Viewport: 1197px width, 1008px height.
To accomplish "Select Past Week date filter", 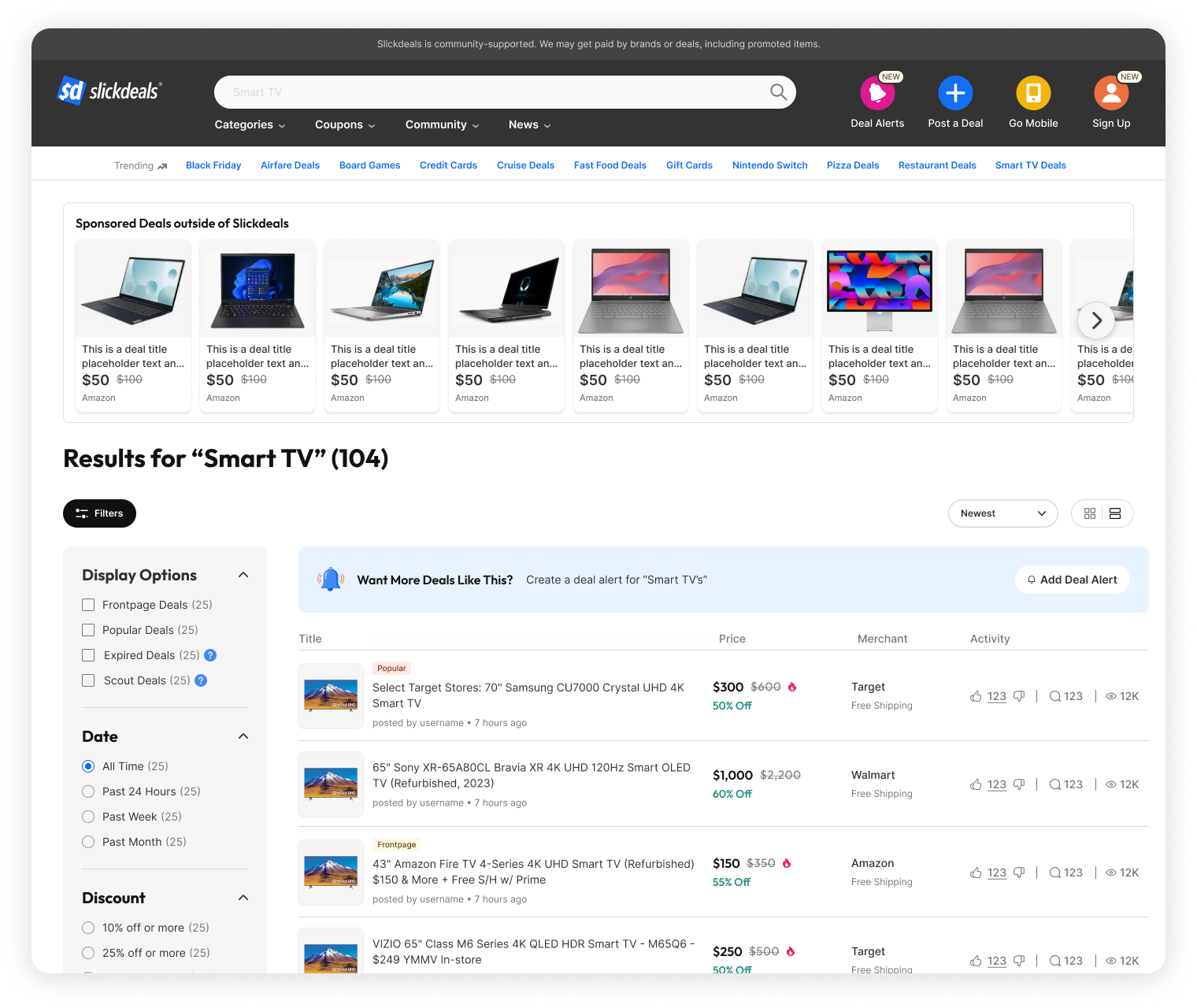I will pyautogui.click(x=88, y=817).
